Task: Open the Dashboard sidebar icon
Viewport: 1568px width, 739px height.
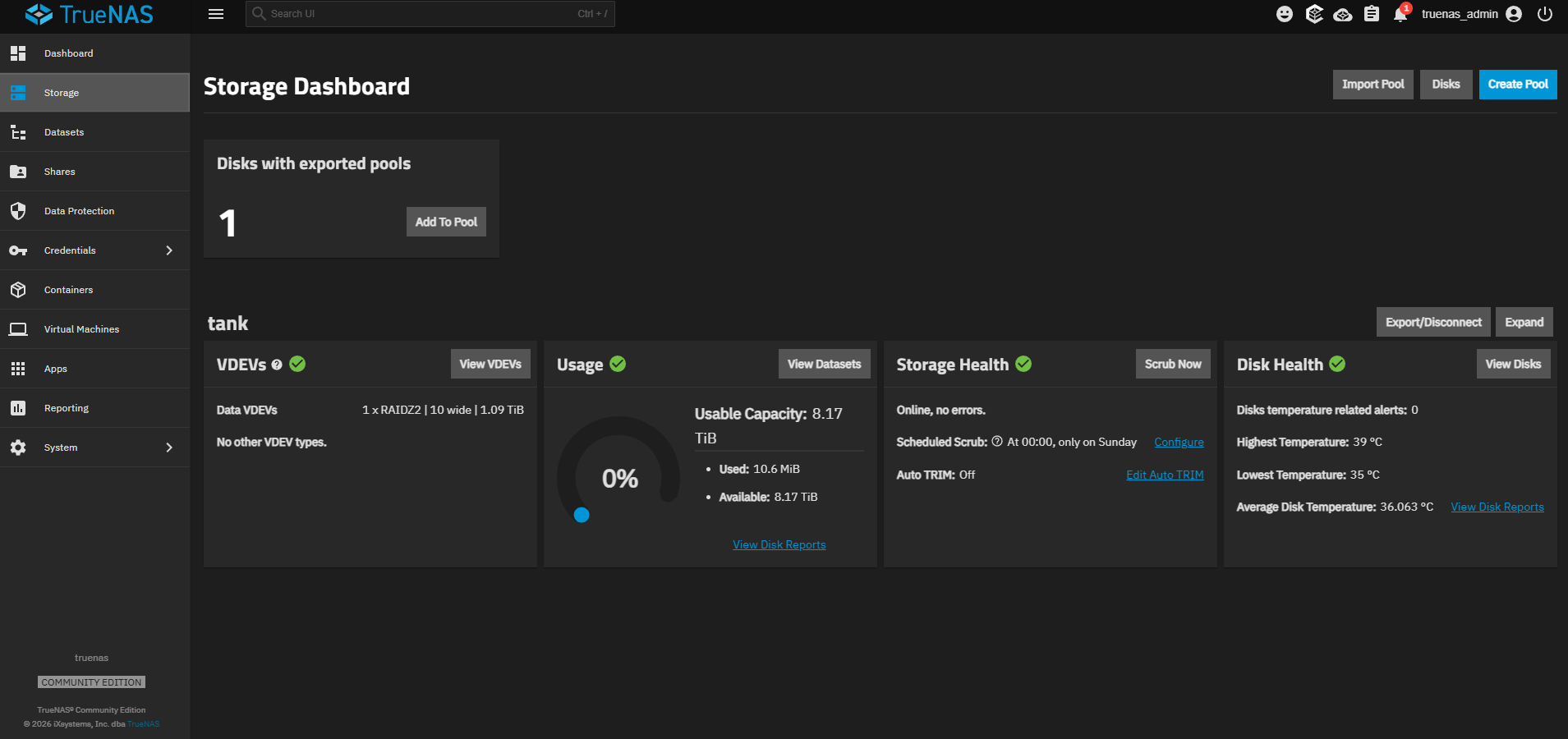Action: 18,53
